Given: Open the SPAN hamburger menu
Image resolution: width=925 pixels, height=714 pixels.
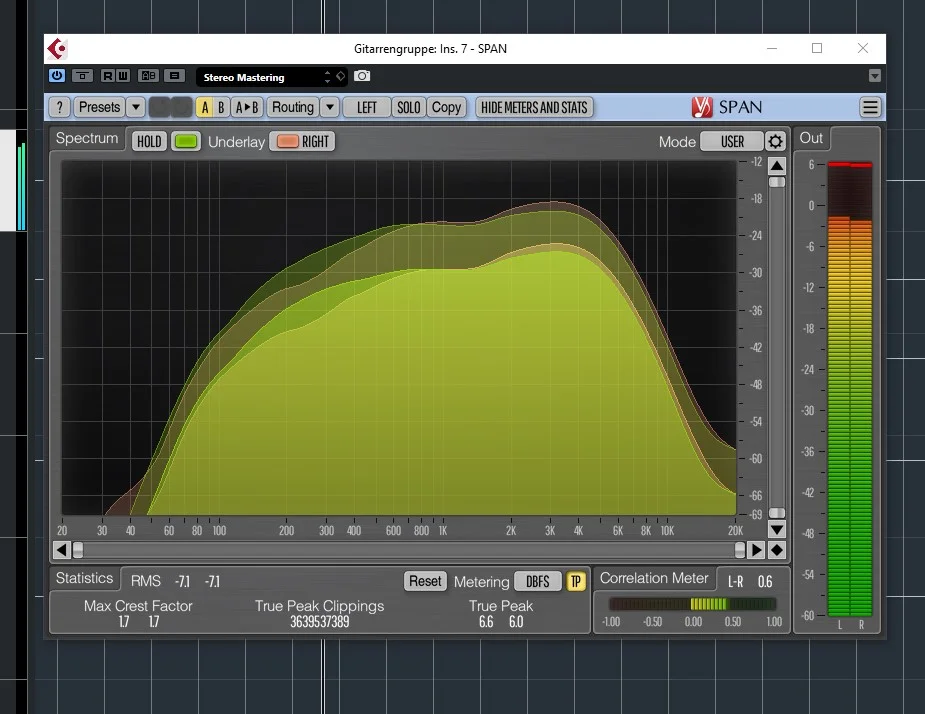Looking at the screenshot, I should tap(870, 107).
